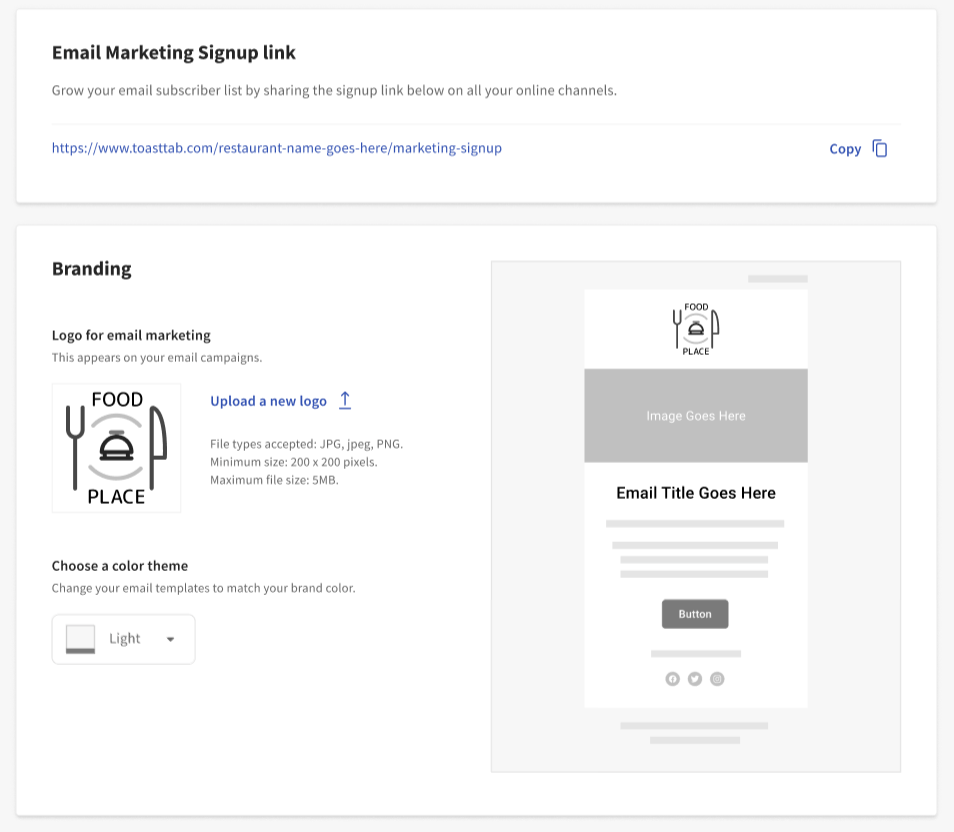
Task: Click the Twitter icon in the email preview
Action: [694, 678]
